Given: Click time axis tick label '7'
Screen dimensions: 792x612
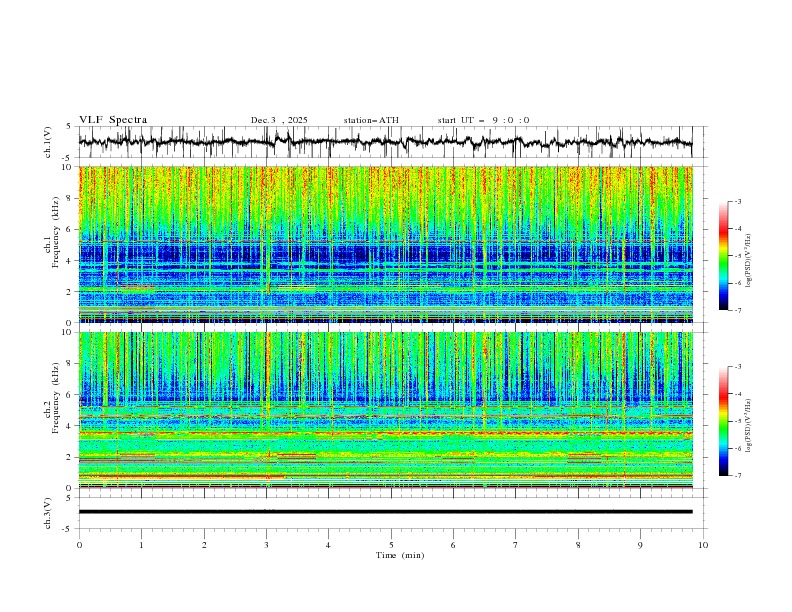Looking at the screenshot, I should 516,545.
